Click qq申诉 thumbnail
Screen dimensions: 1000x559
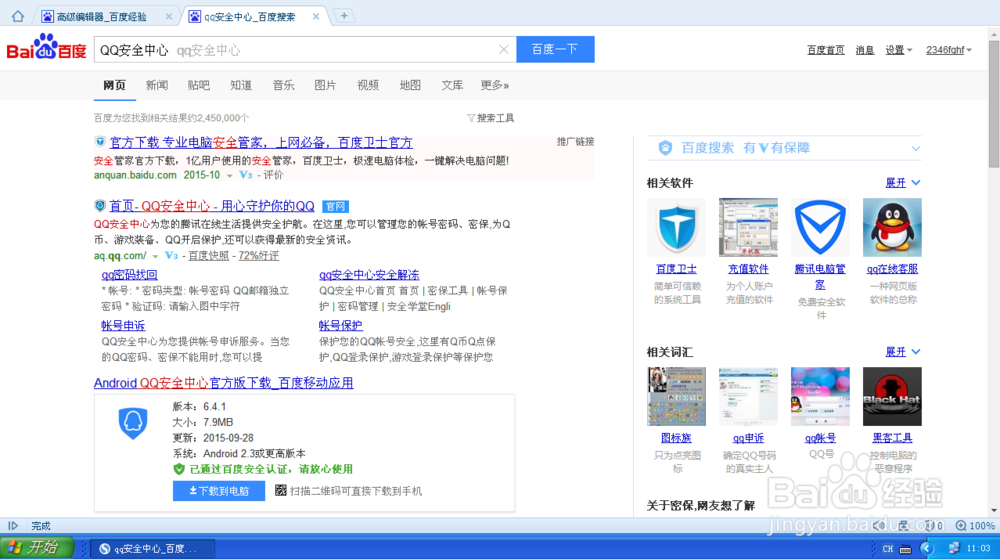coord(748,396)
